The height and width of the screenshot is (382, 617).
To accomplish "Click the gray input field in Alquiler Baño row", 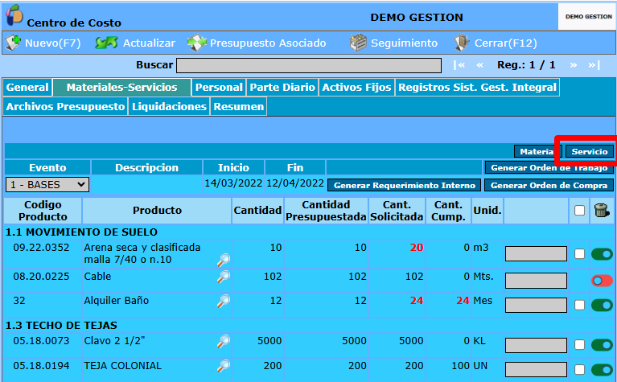I will tap(536, 305).
